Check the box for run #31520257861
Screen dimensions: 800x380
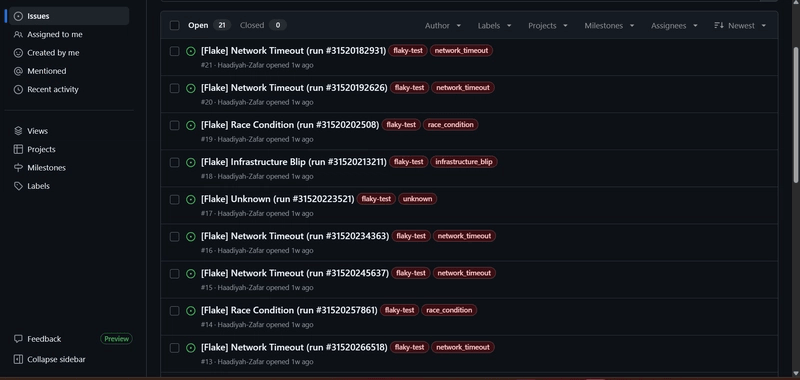click(174, 311)
